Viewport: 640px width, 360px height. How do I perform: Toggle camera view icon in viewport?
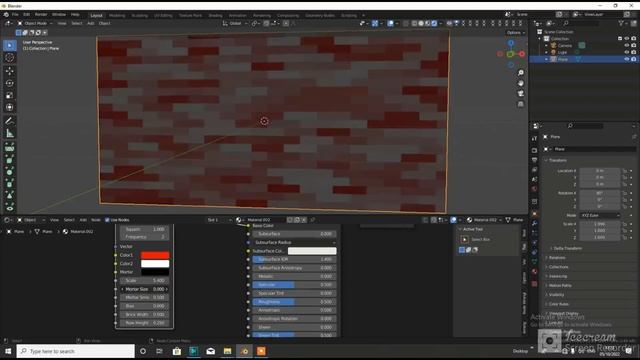tap(520, 94)
